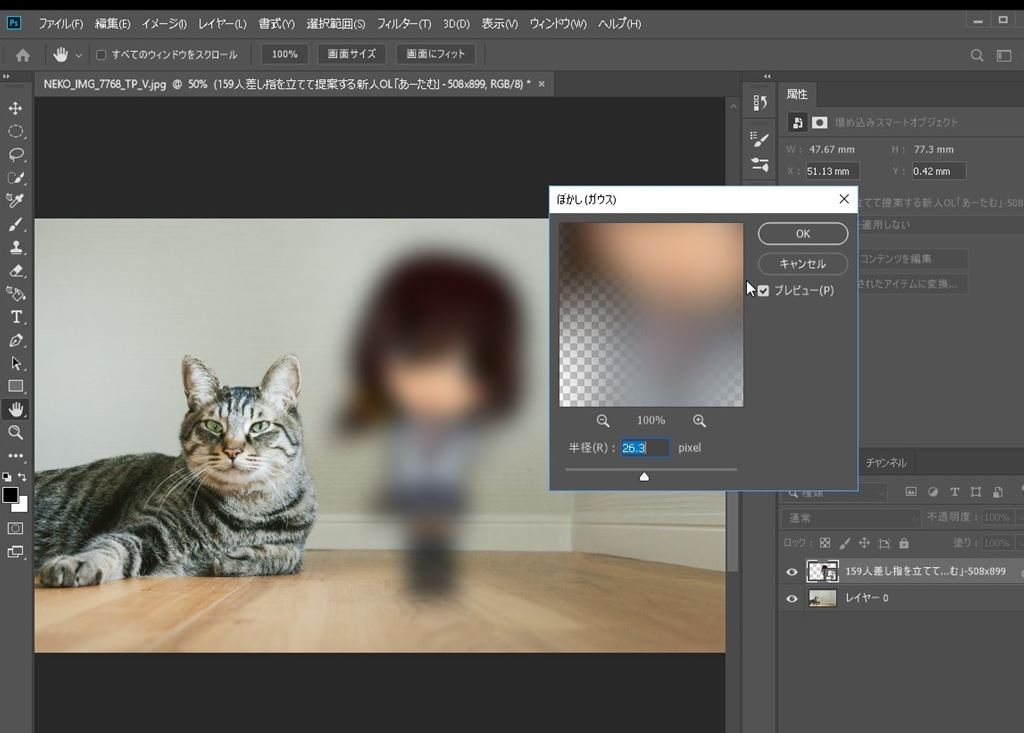Pick the Clone Stamp tool

(15, 247)
